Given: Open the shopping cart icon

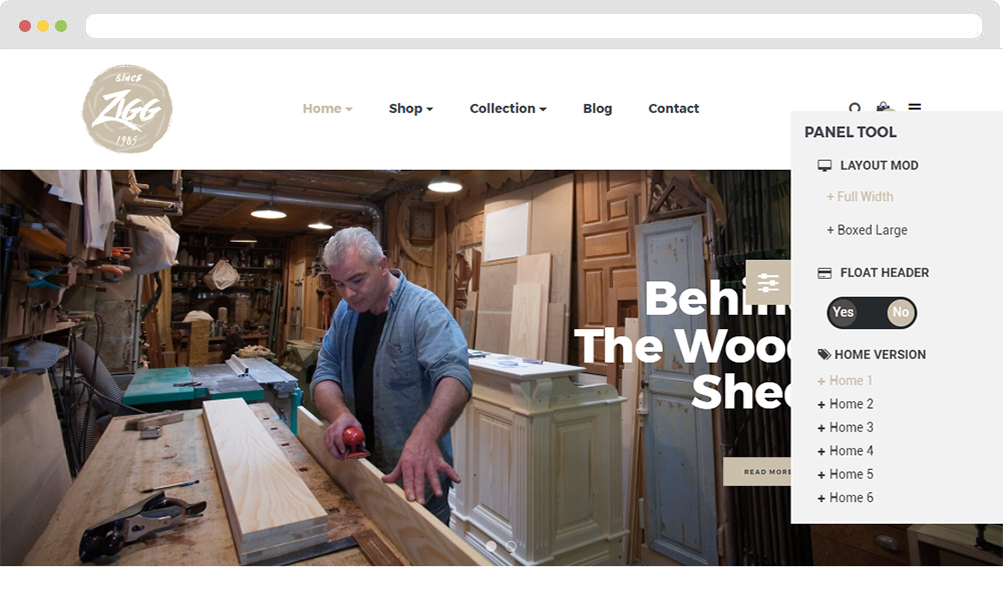Looking at the screenshot, I should 884,106.
